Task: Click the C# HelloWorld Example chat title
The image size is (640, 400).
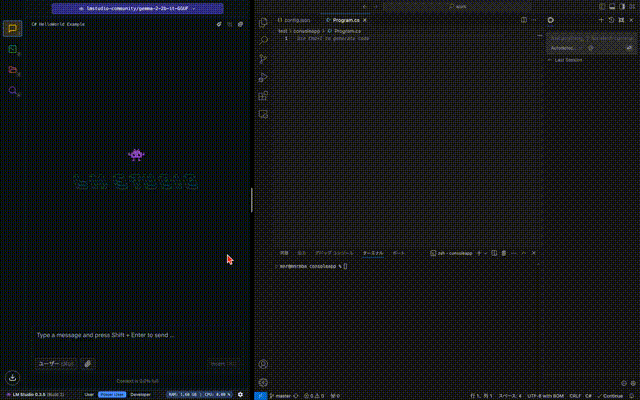Action: [x=58, y=24]
